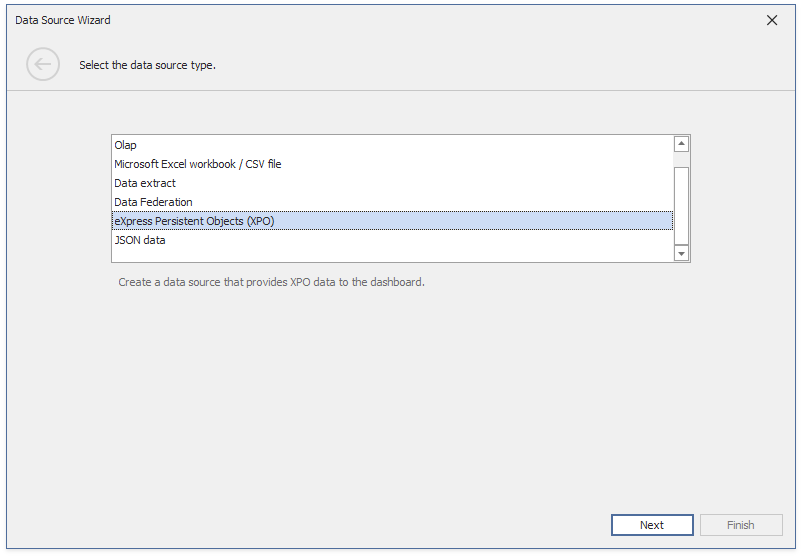Select the Olap data source type
The width and height of the screenshot is (802, 557).
(392, 145)
